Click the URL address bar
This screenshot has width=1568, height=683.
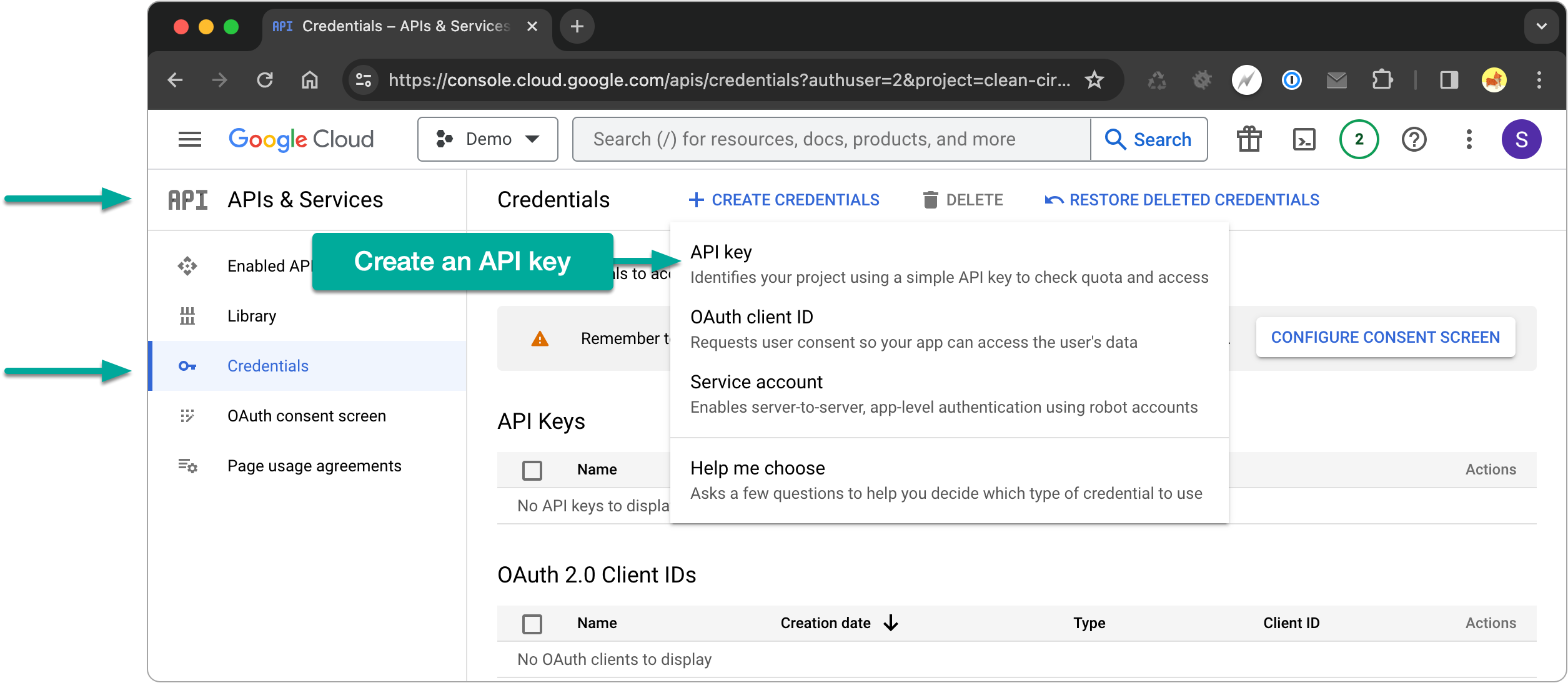coord(730,80)
